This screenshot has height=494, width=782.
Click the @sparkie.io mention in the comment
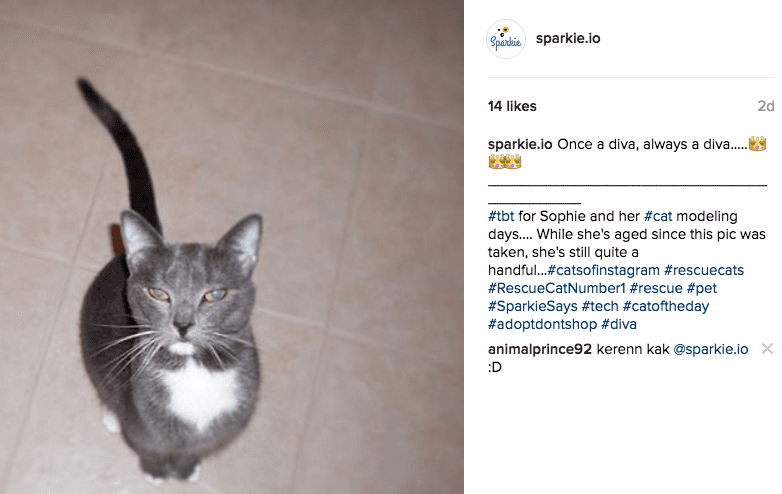pos(711,349)
